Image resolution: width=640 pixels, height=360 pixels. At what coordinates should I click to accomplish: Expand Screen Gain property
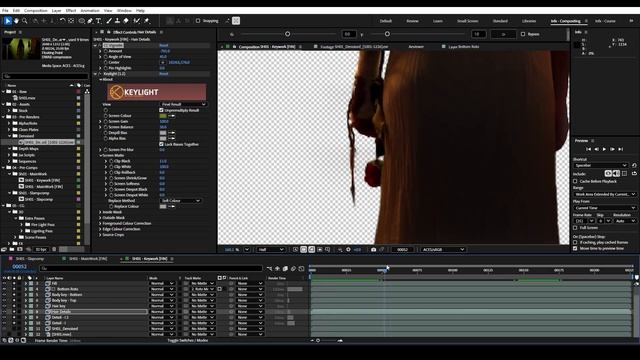click(x=100, y=122)
